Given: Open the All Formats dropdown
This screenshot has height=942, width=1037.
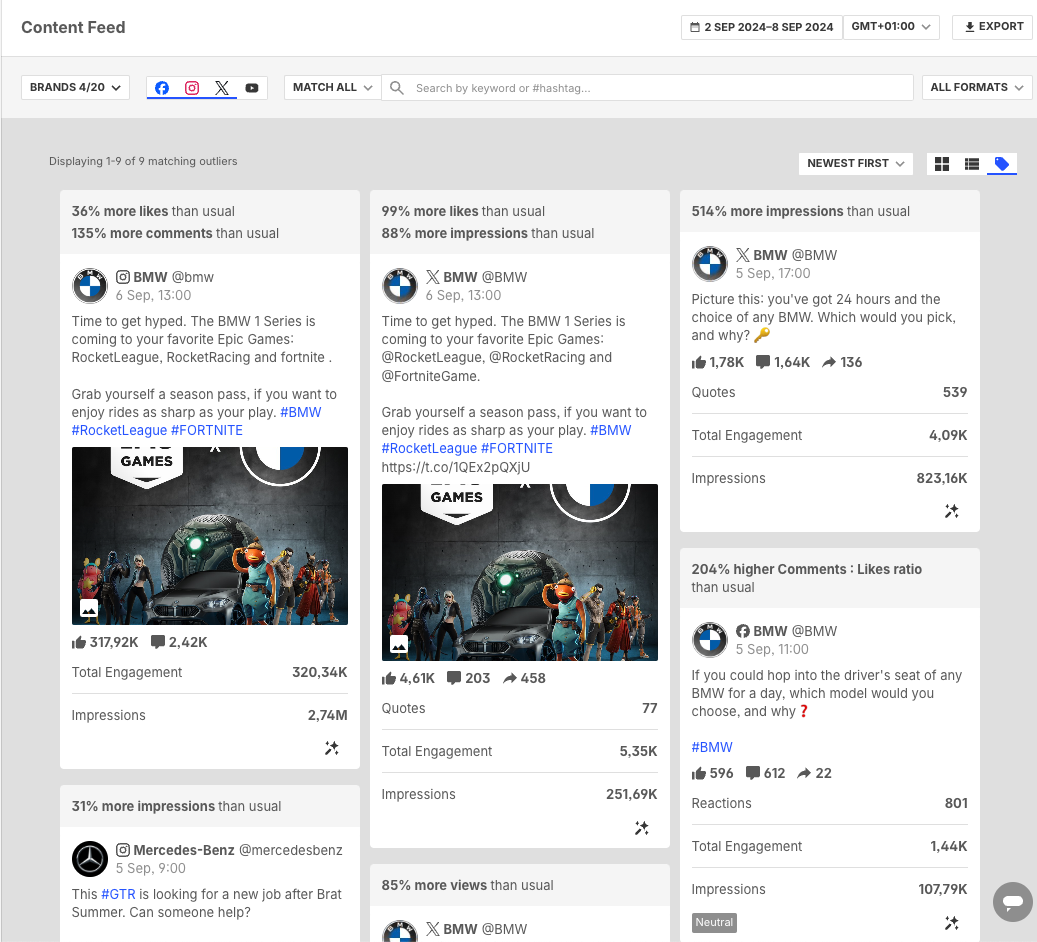Looking at the screenshot, I should [x=977, y=87].
